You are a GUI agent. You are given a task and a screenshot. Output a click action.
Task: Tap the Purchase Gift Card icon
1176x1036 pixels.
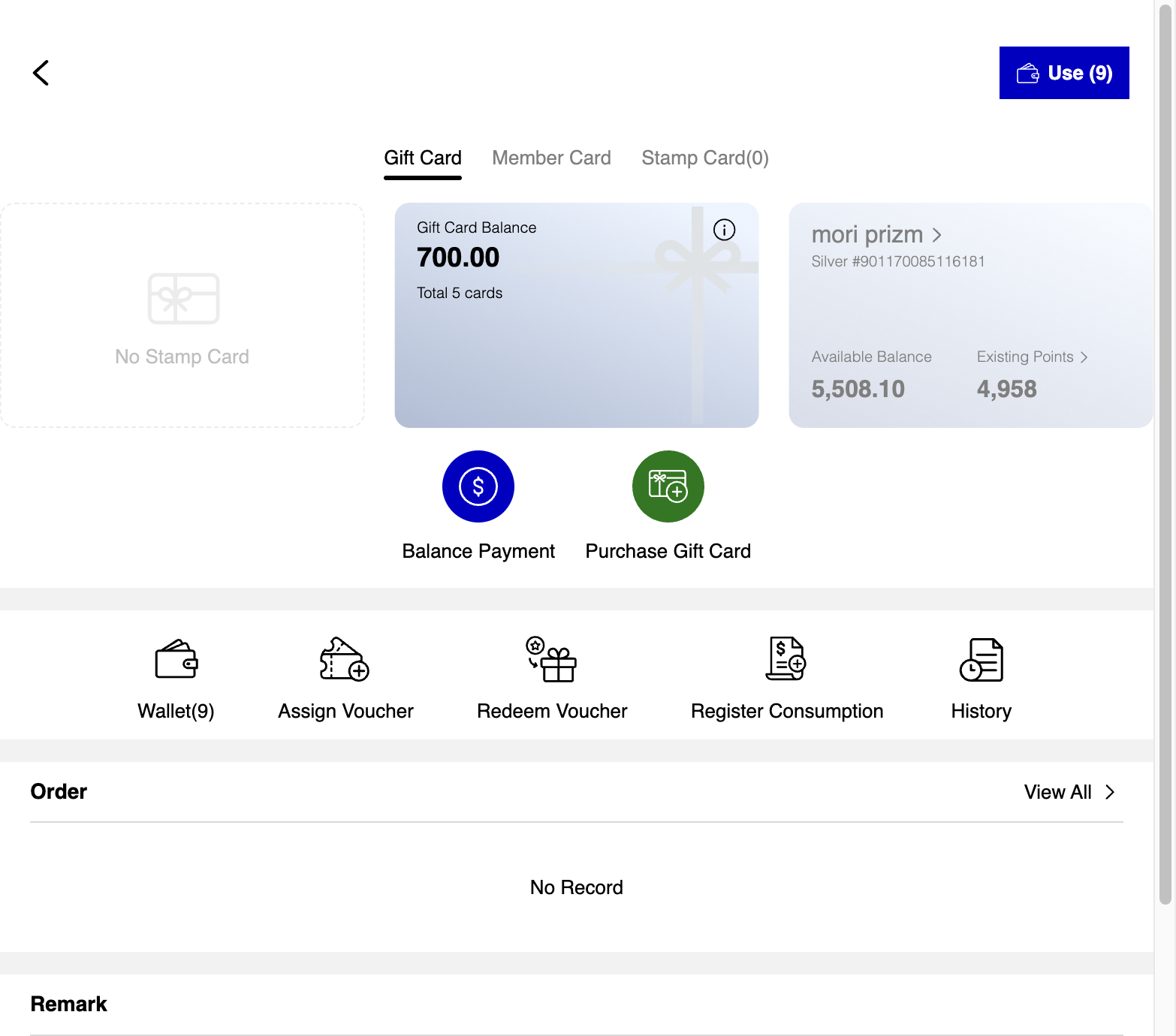click(668, 486)
